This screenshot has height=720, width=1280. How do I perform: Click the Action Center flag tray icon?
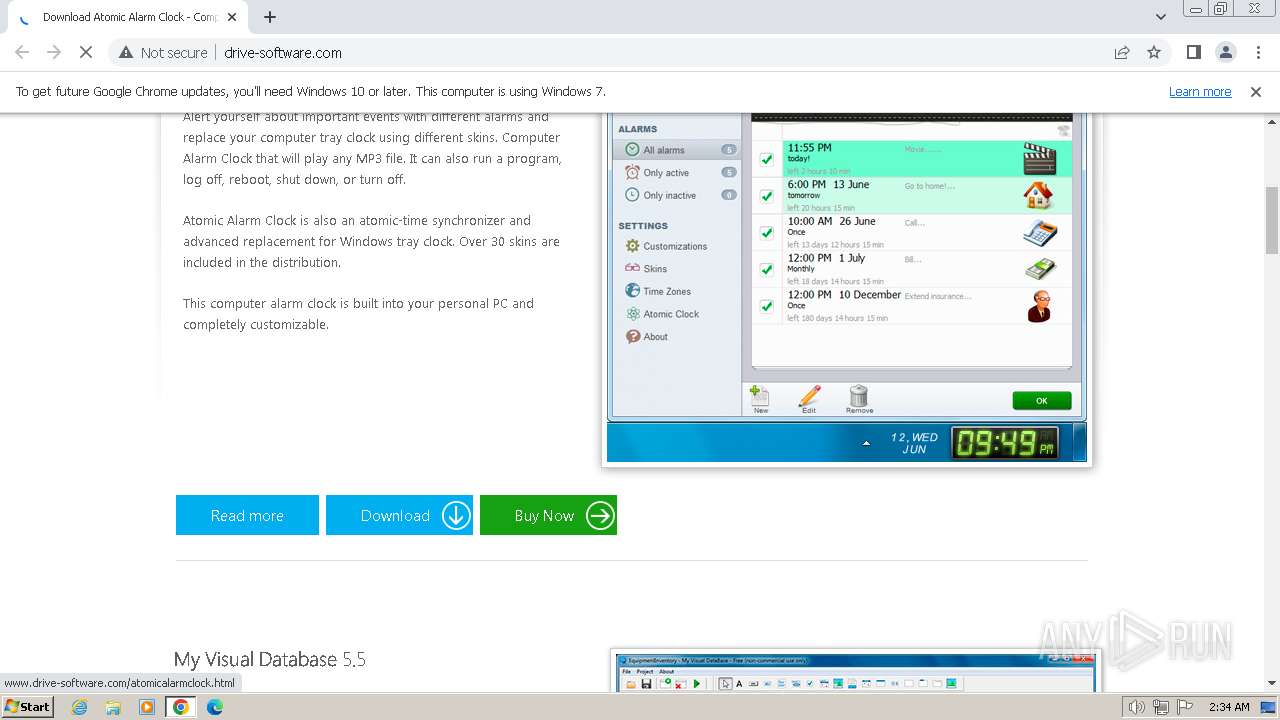pos(1183,707)
